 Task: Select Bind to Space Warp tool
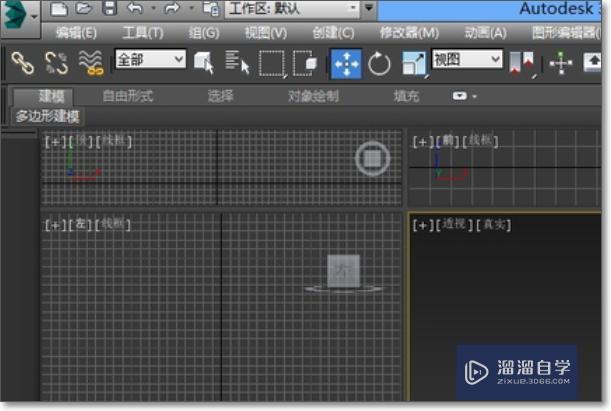coord(91,63)
